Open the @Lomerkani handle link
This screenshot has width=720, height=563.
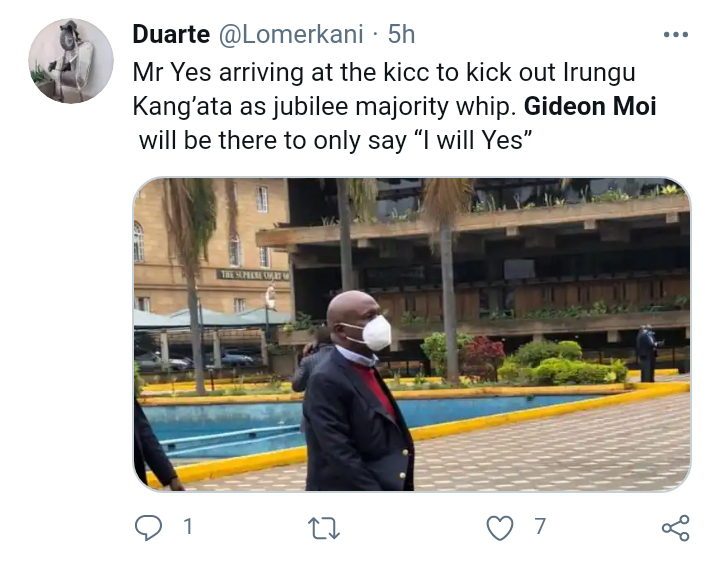pyautogui.click(x=291, y=34)
